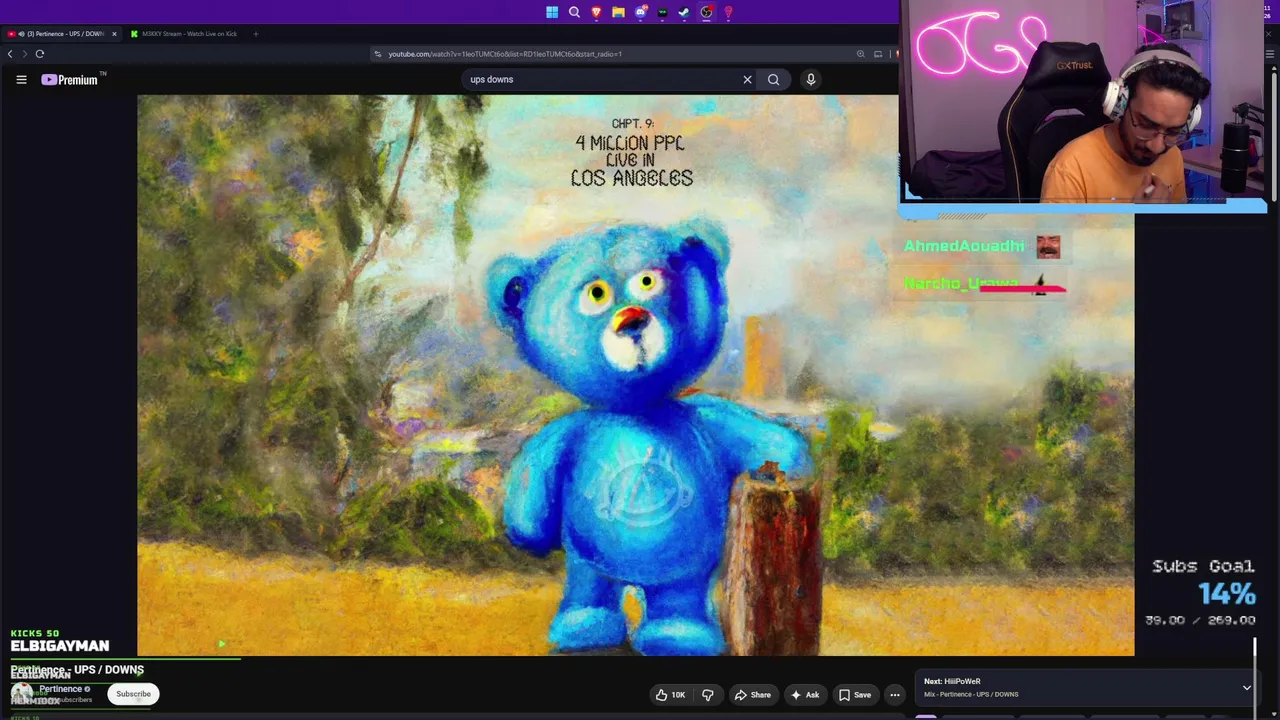This screenshot has height=720, width=1280.
Task: Start voice search with the microphone
Action: coord(811,79)
